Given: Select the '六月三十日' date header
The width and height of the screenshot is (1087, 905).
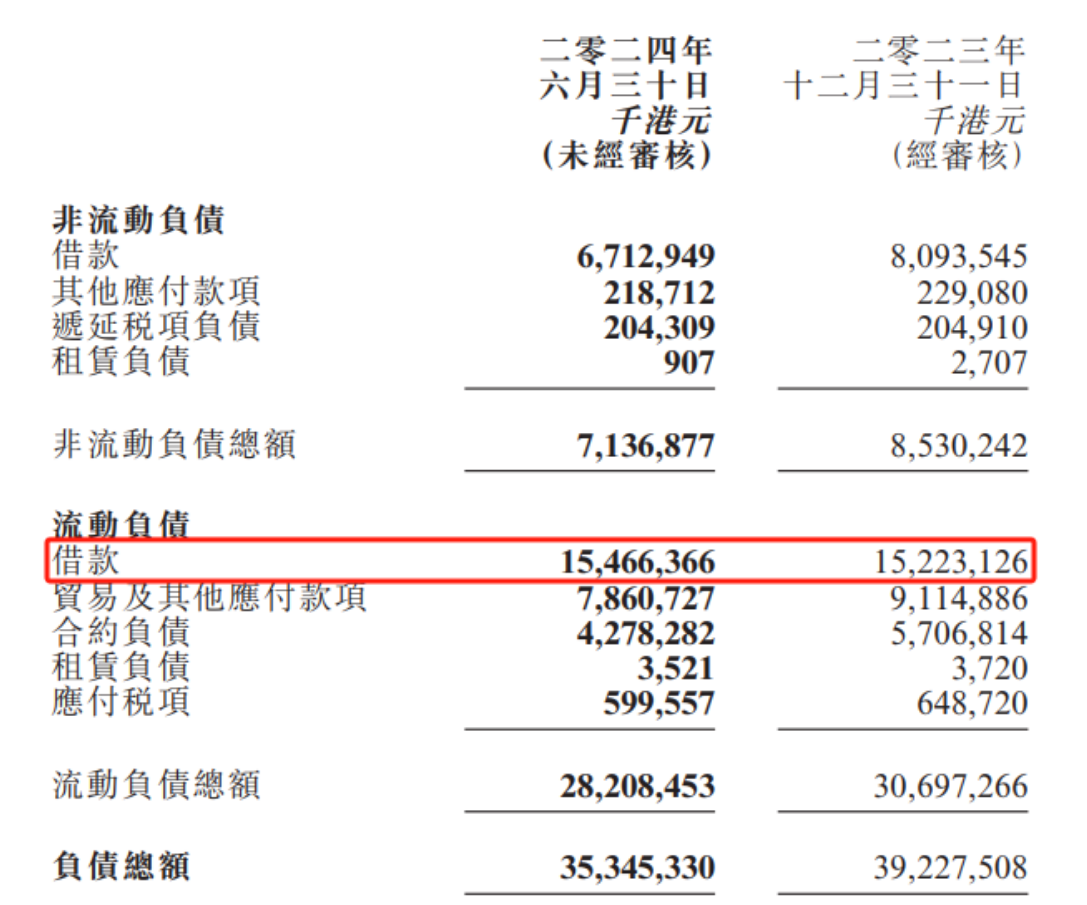Looking at the screenshot, I should coord(625,86).
